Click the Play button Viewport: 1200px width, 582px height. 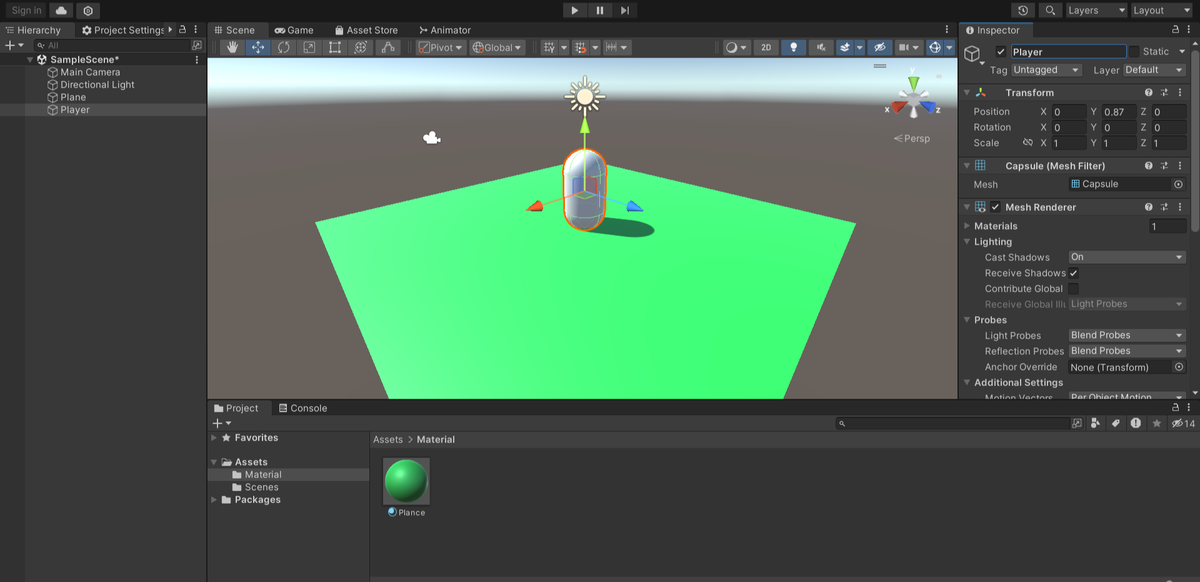click(574, 10)
